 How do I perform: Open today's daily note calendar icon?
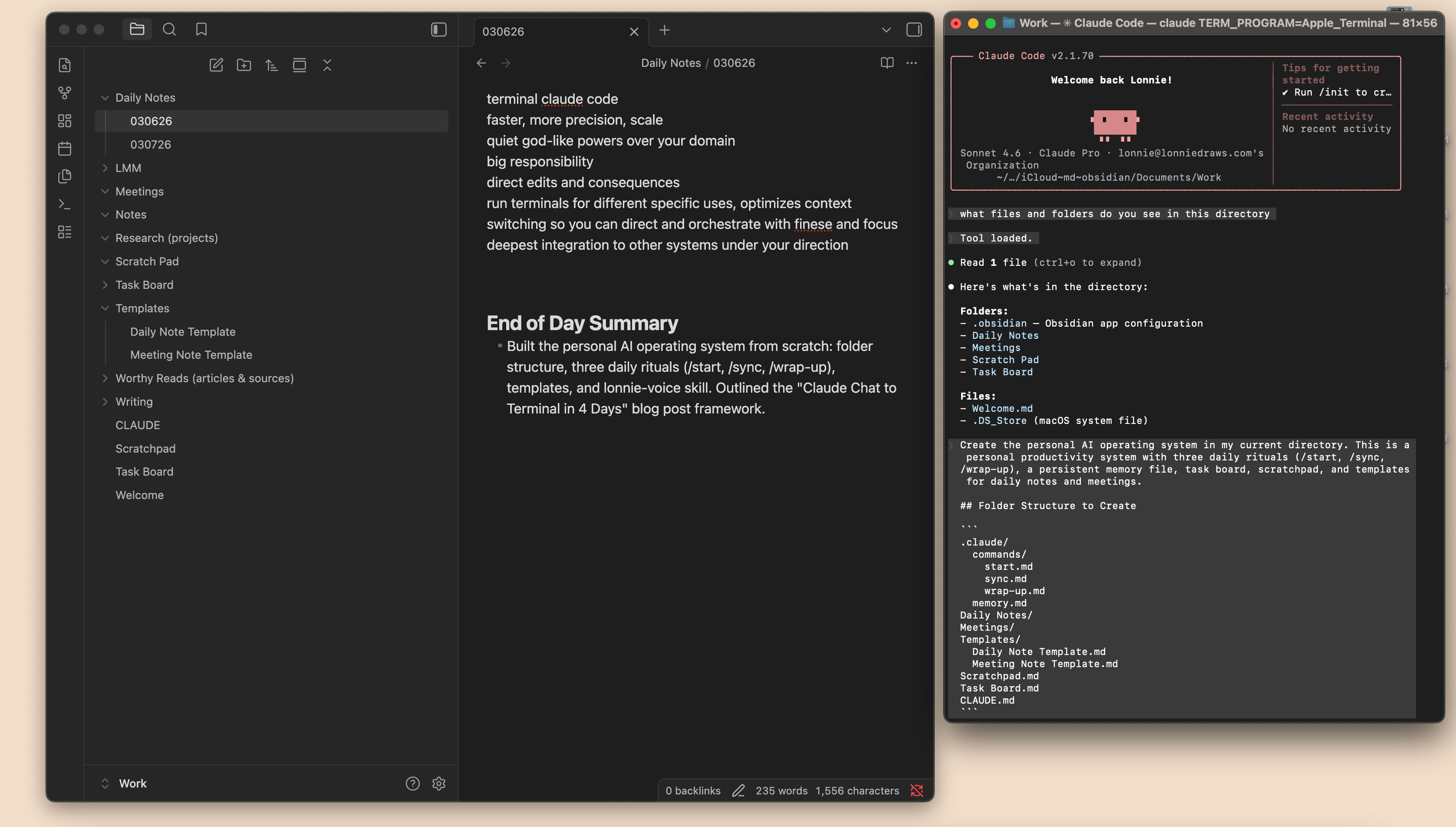click(x=65, y=148)
